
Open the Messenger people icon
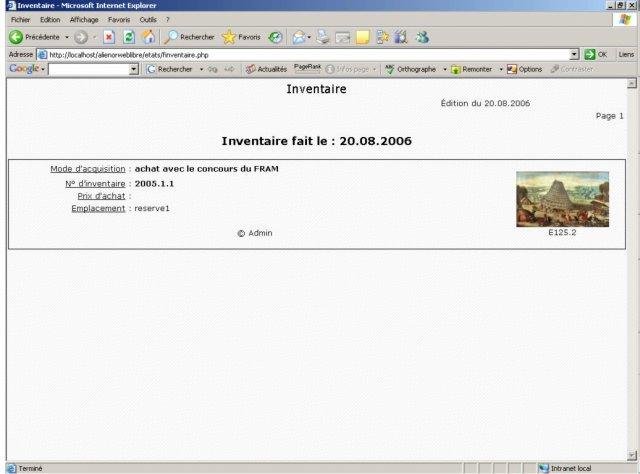coord(422,37)
